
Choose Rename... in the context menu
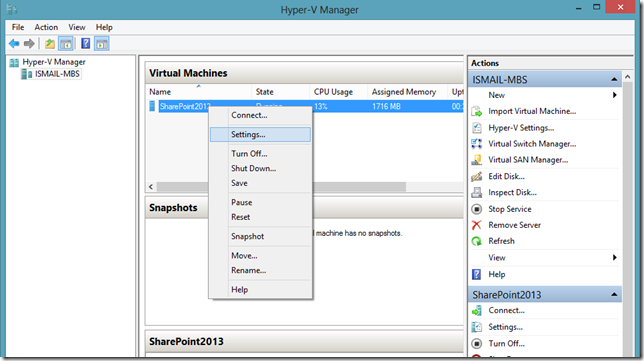[x=260, y=271]
